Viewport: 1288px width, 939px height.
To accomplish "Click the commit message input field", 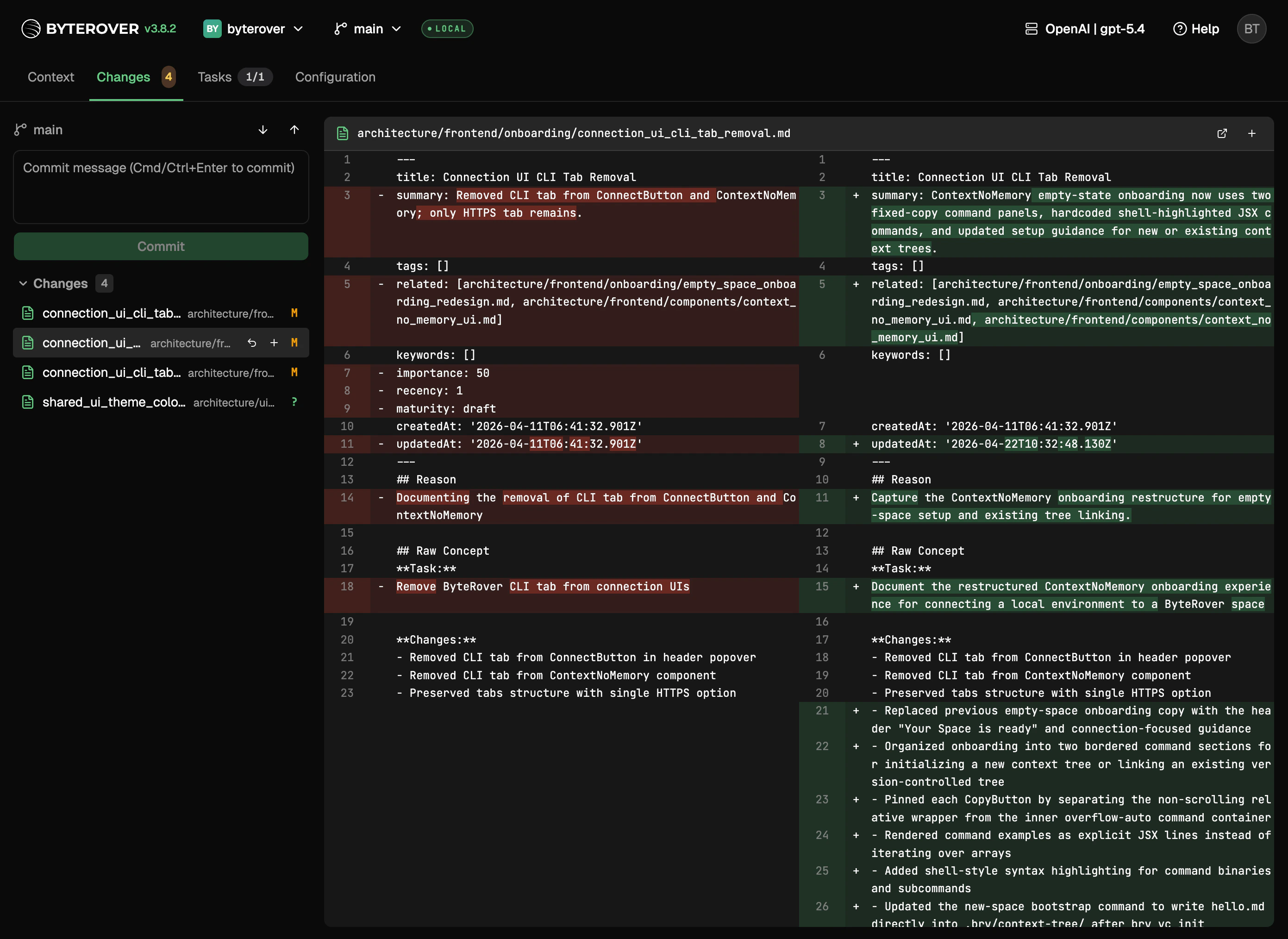I will click(x=161, y=188).
